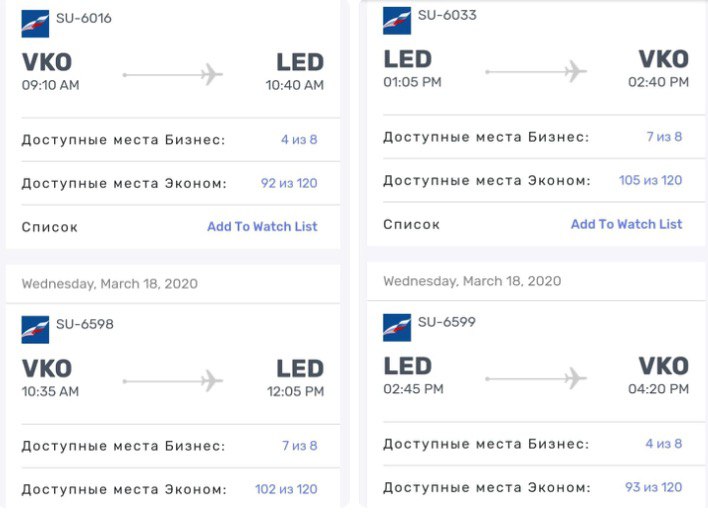
Task: Click the Aeroflot logo for flight SU-6016
Action: click(35, 23)
